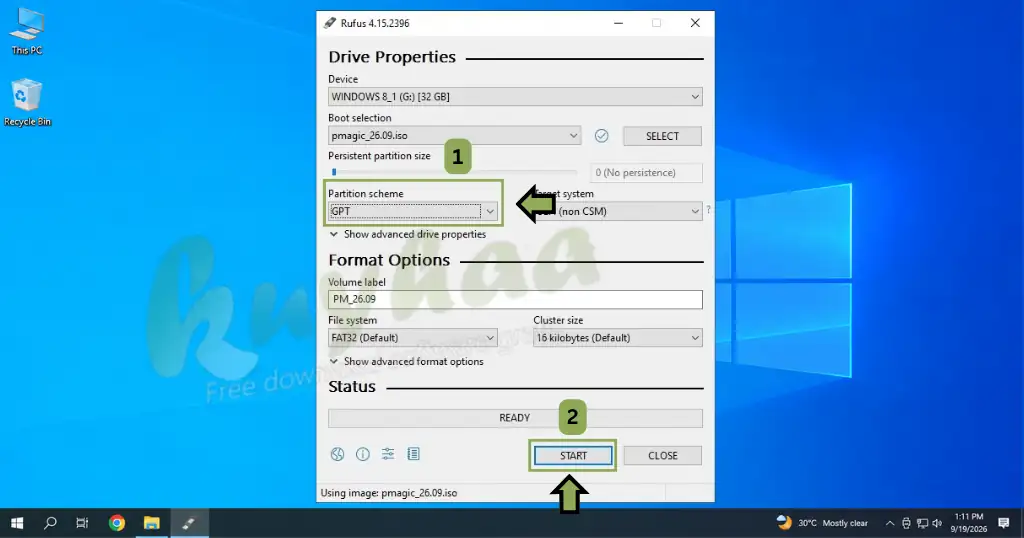Click status text Using image: pmagic_26.09.iso
Viewport: 1024px width, 538px height.
point(389,493)
